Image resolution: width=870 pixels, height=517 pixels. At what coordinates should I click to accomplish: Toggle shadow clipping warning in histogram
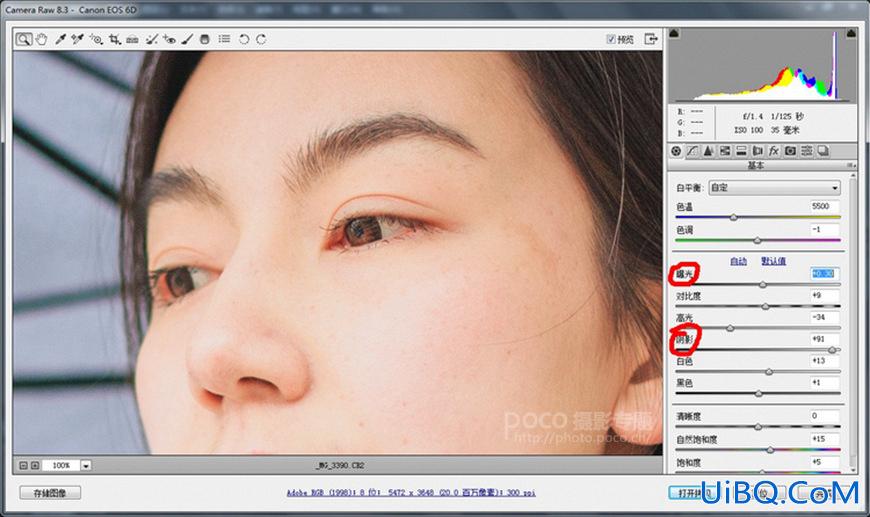(674, 33)
